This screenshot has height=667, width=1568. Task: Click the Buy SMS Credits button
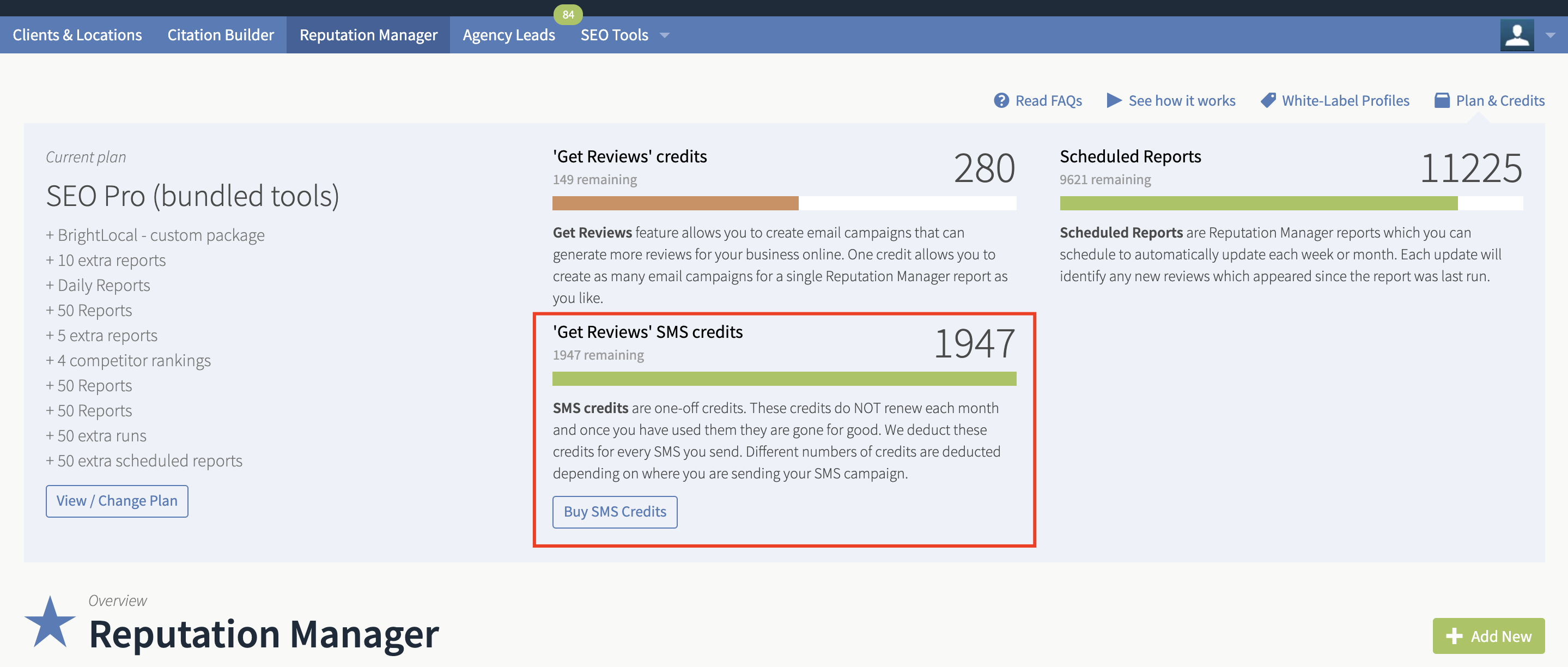[x=615, y=512]
